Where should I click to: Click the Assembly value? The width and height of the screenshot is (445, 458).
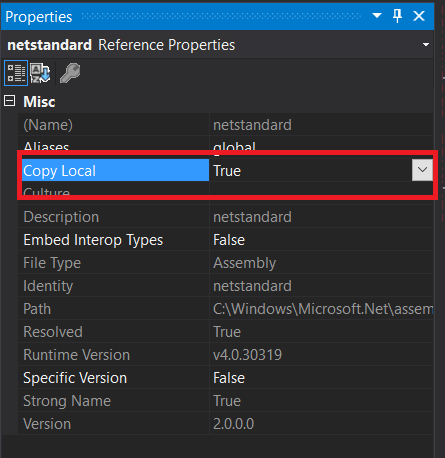tap(245, 263)
